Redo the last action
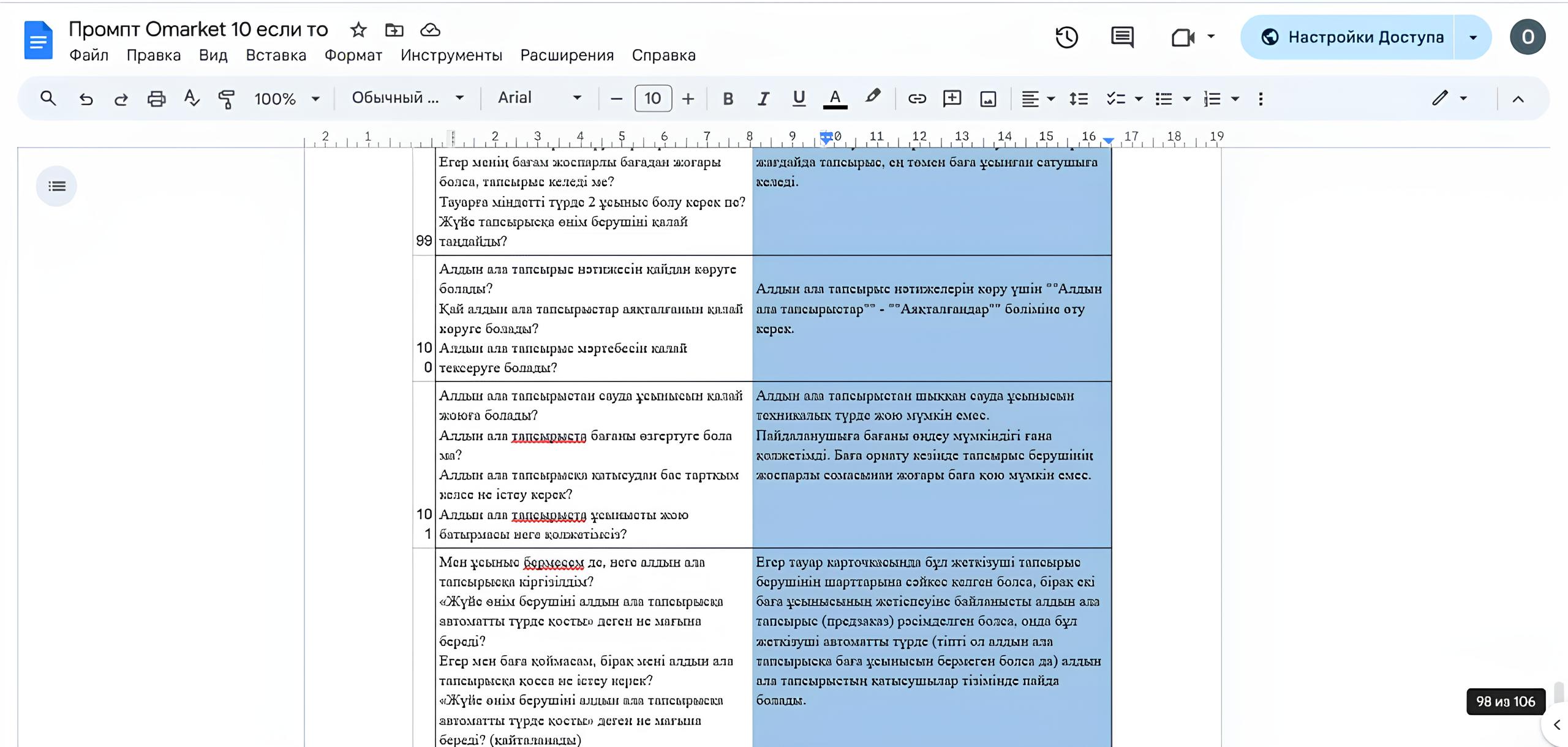This screenshot has height=747, width=1568. (x=121, y=99)
